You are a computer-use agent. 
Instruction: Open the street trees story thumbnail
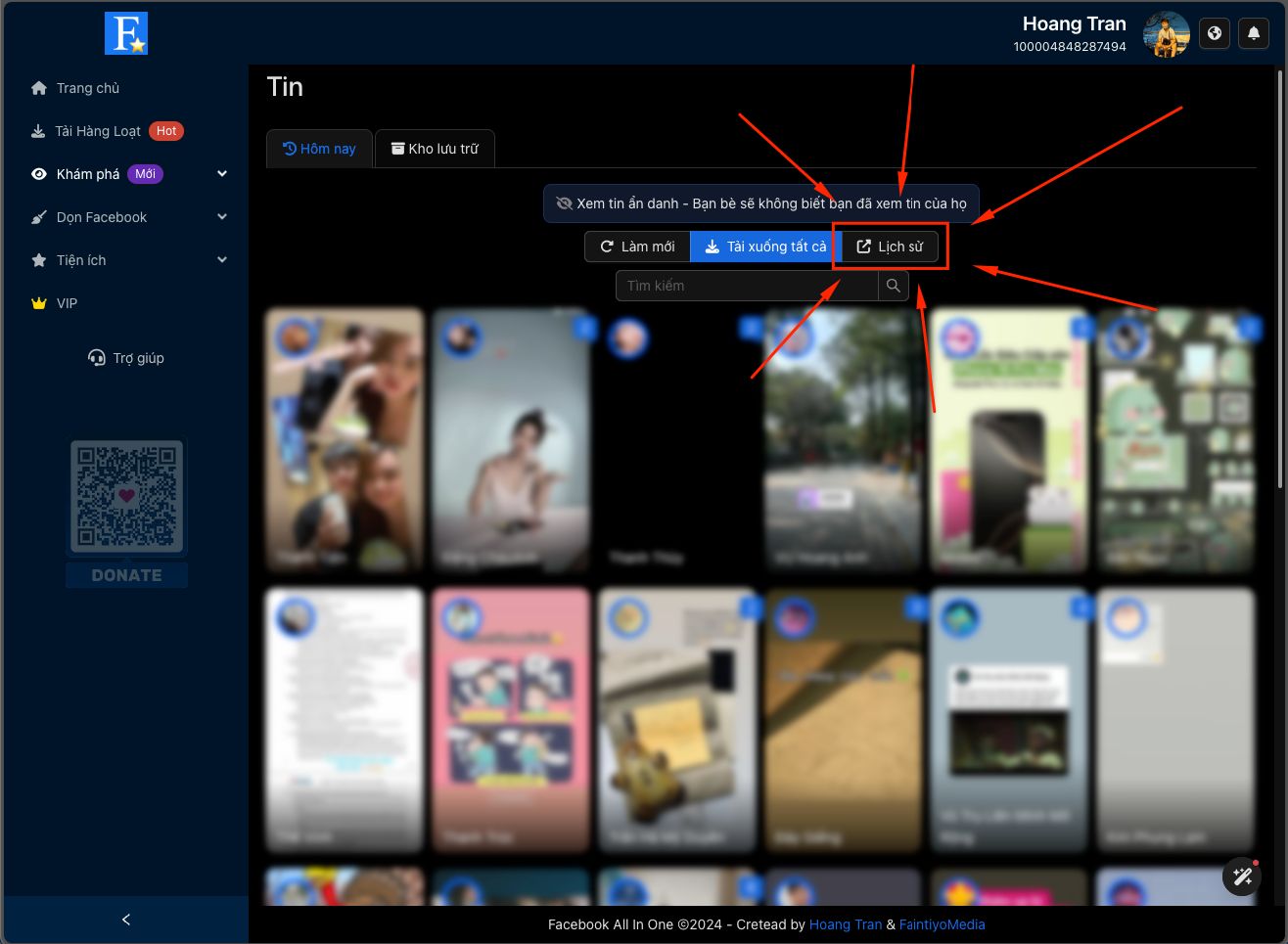843,440
